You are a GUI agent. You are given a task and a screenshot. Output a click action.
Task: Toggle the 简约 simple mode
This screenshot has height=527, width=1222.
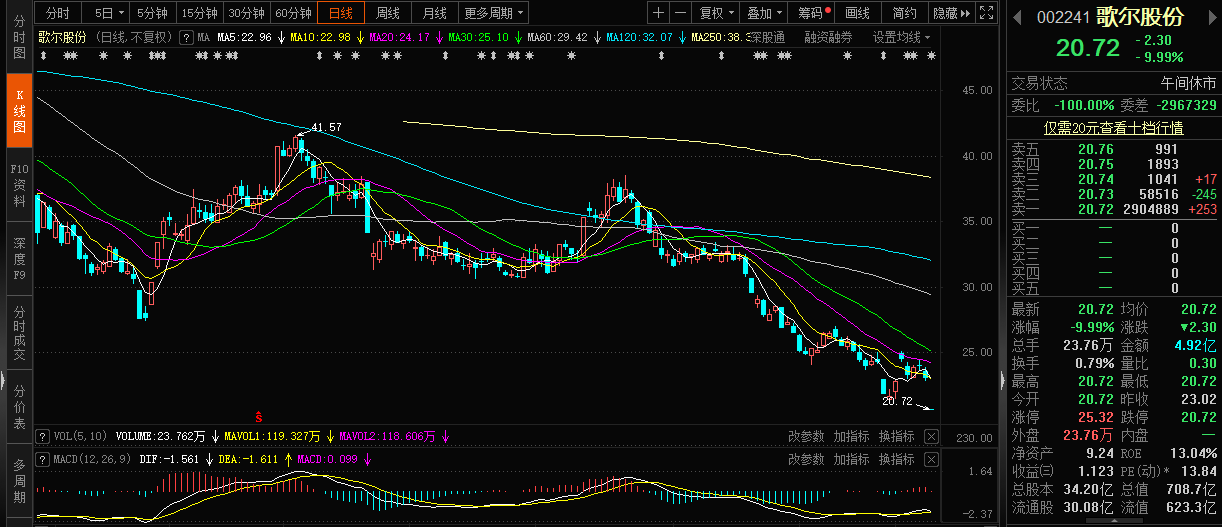[904, 13]
